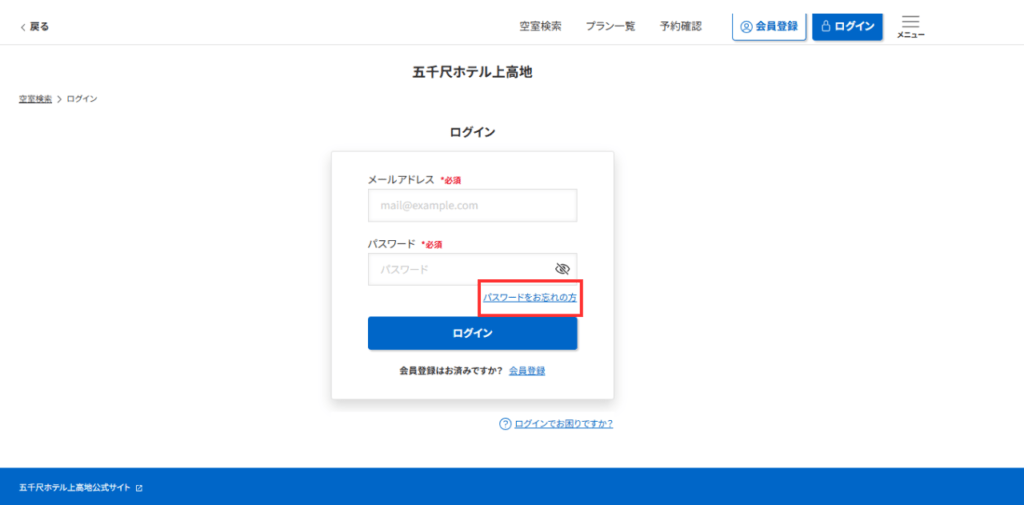
Task: Open the ログインでお困りですか？ help link
Action: click(563, 424)
